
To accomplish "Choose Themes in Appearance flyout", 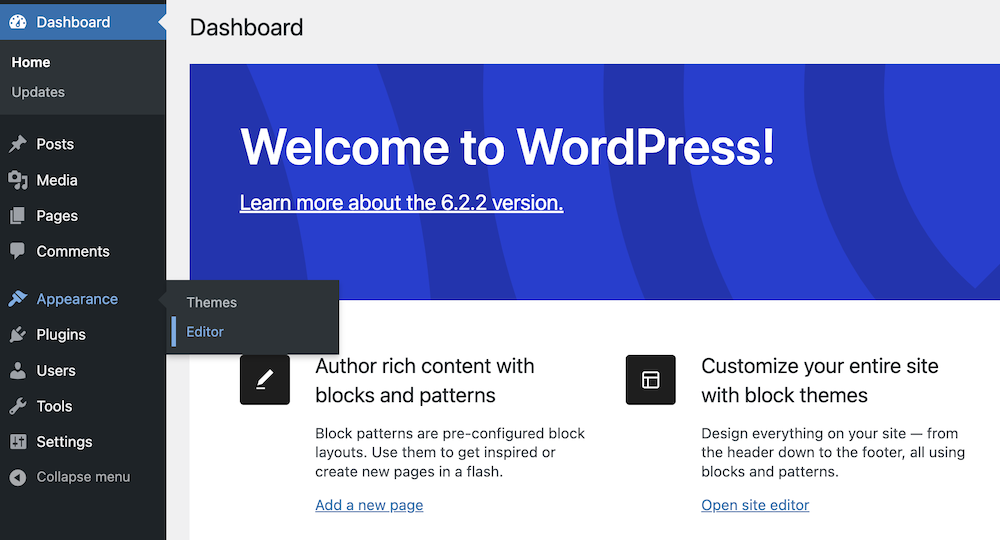I will [211, 303].
